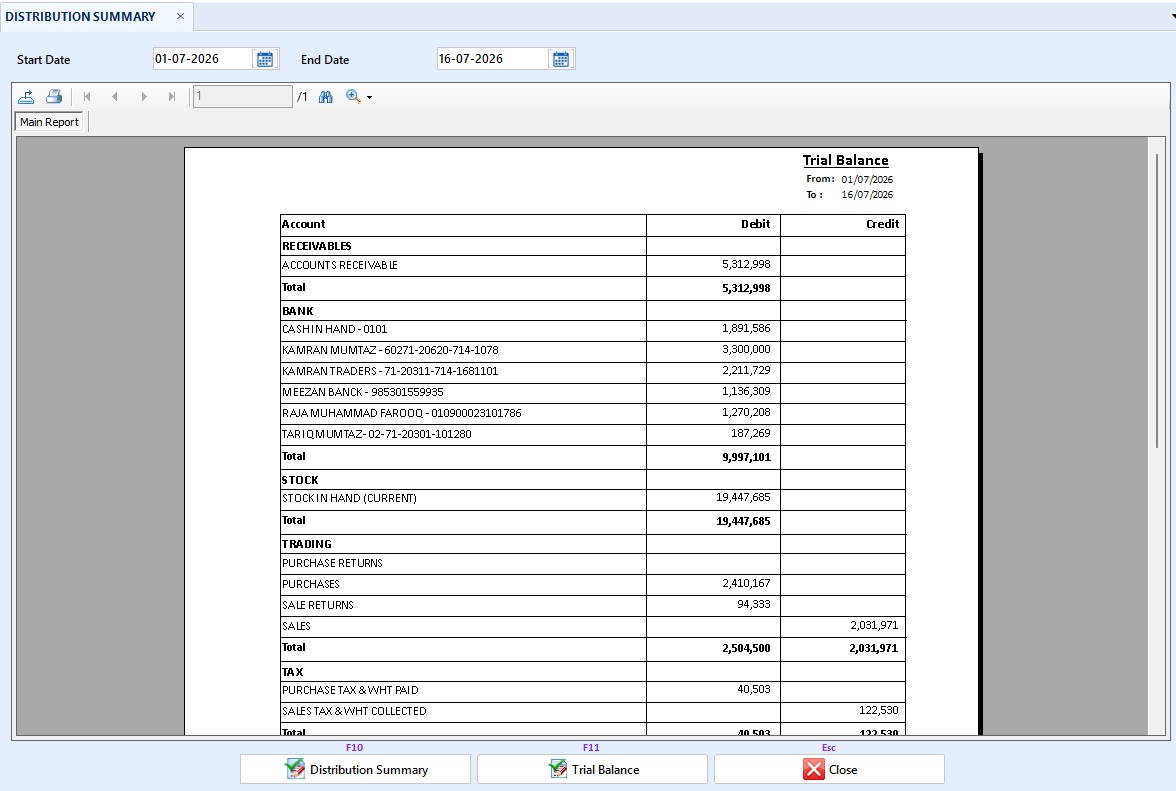The width and height of the screenshot is (1176, 791).
Task: Click PURCHASE TAX & WHT PAID row
Action: (592, 691)
